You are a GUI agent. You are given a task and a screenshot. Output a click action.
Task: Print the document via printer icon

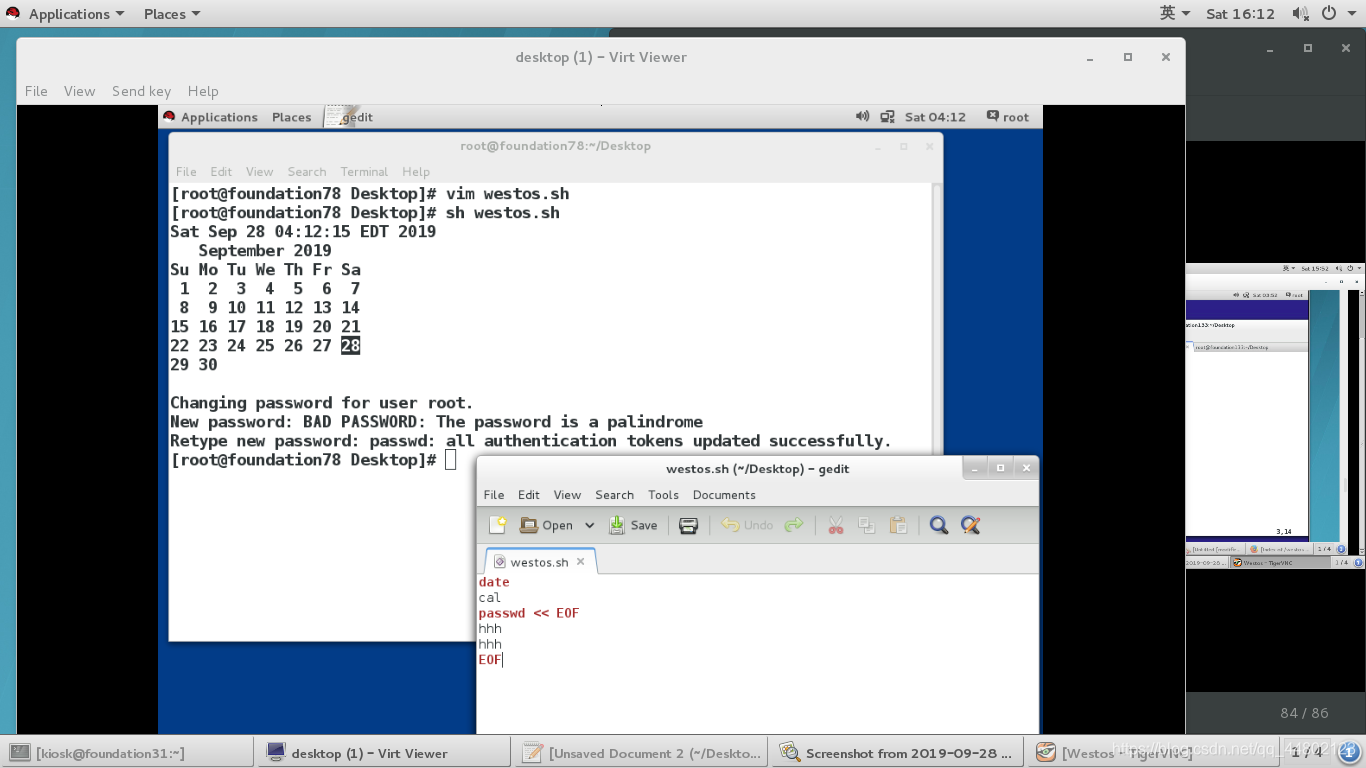688,525
